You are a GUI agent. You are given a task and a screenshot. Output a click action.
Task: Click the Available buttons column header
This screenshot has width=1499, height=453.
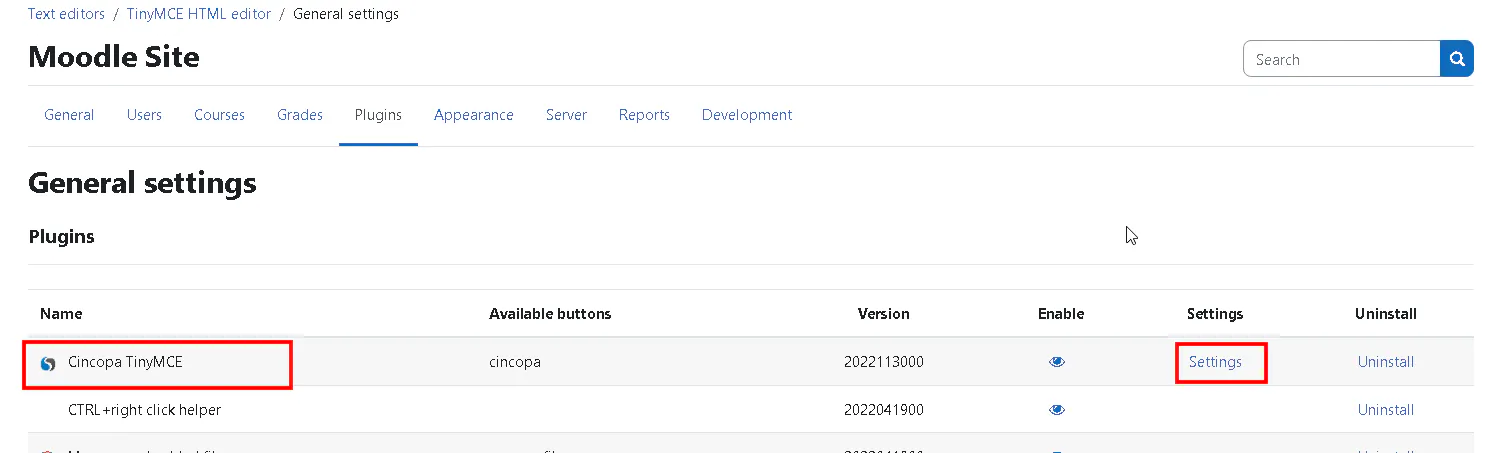click(550, 314)
